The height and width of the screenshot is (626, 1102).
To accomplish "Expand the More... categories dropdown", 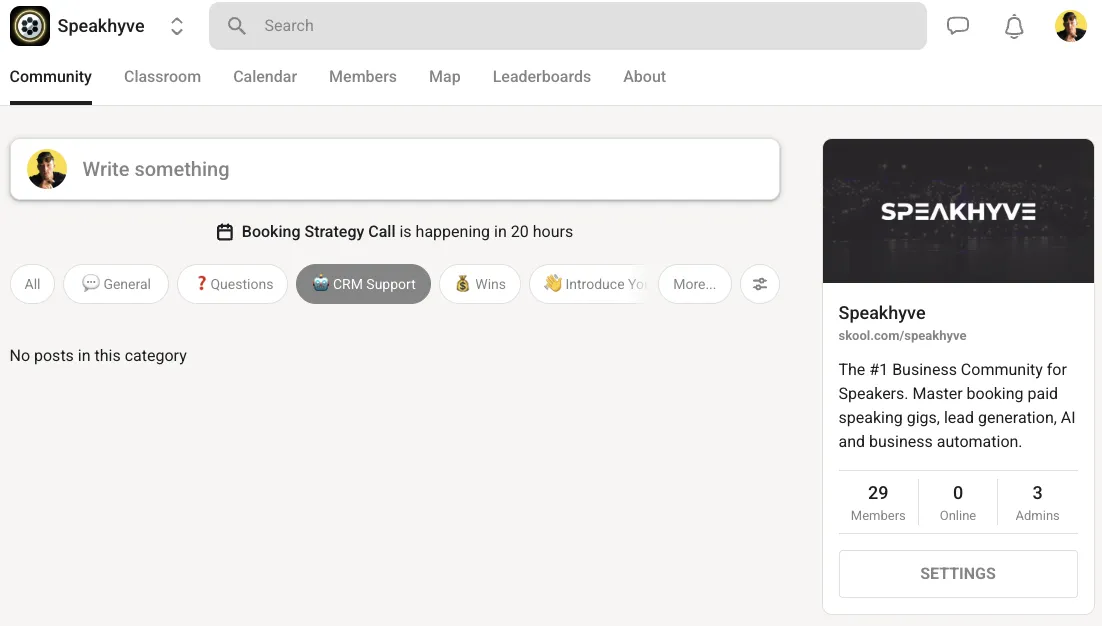I will tap(694, 284).
